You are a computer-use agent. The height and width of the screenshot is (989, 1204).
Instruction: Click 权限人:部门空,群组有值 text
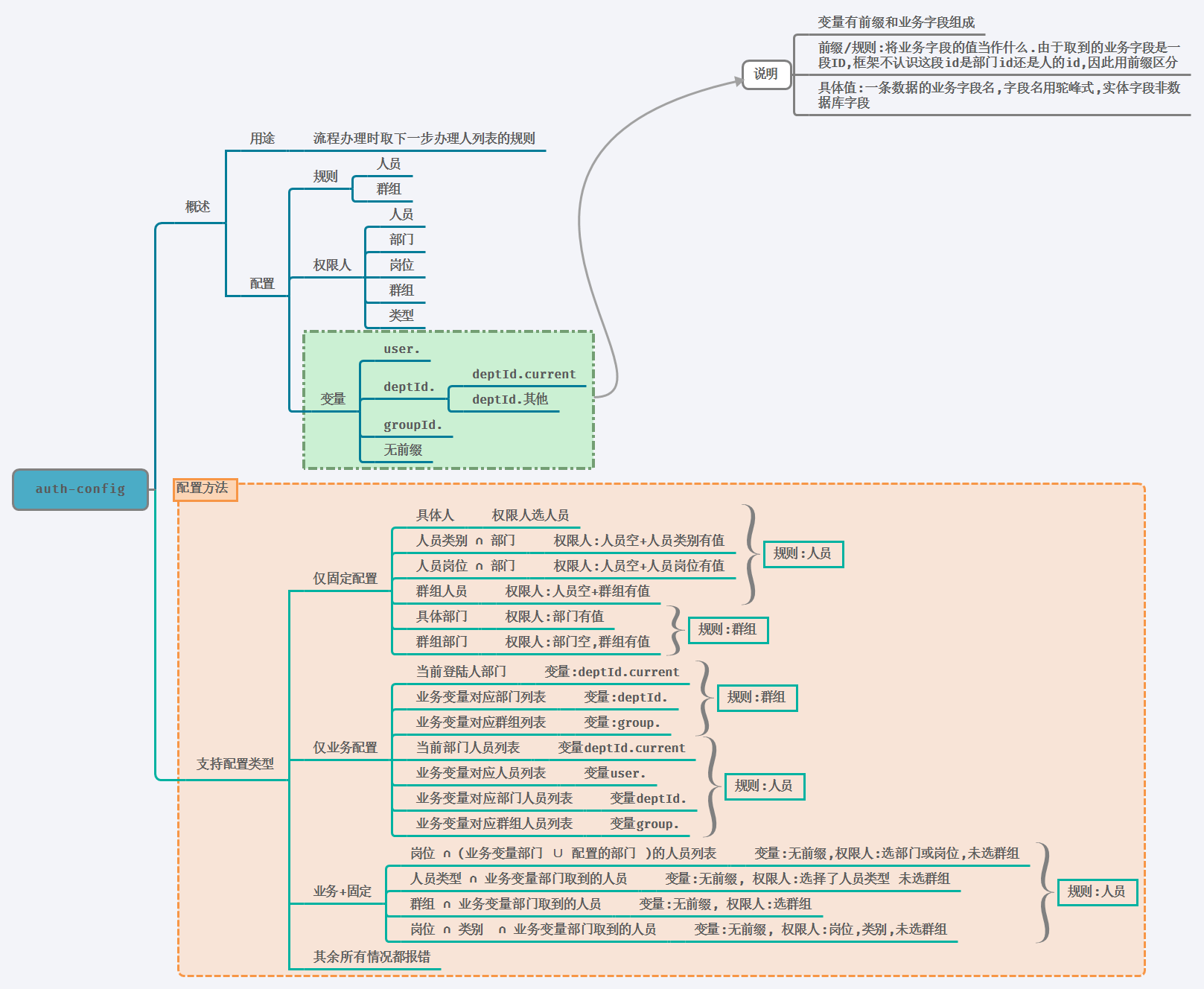pos(578,642)
